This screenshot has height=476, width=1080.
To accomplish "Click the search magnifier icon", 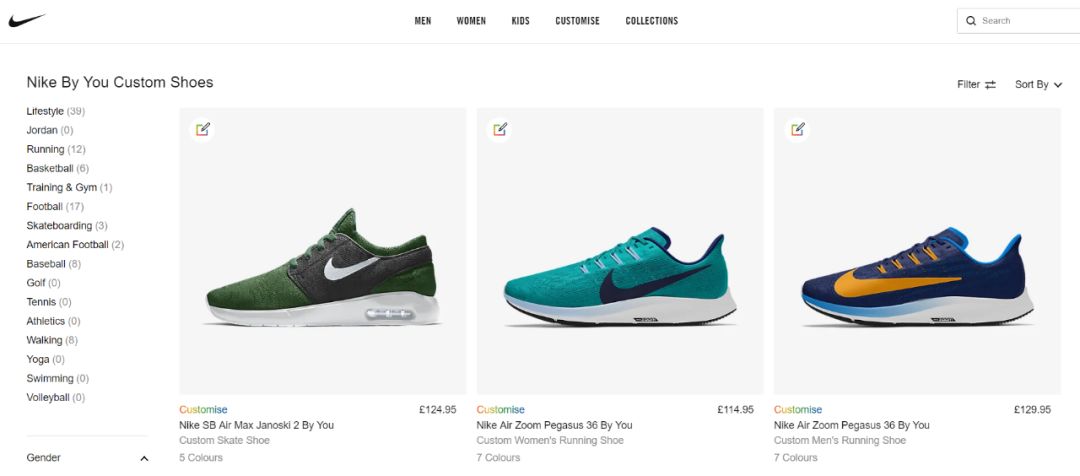I will (x=971, y=21).
